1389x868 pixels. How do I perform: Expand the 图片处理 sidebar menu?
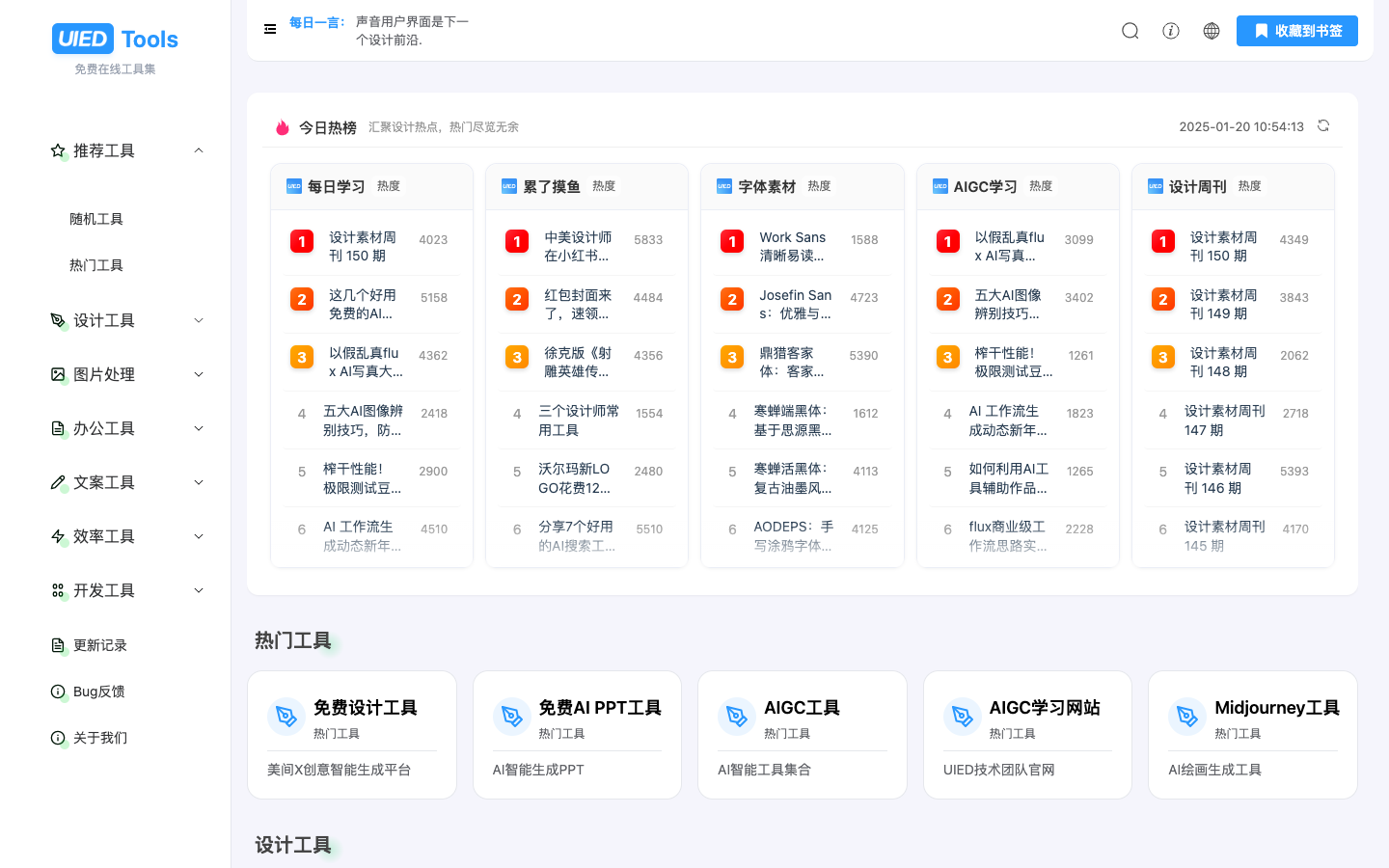pyautogui.click(x=198, y=374)
